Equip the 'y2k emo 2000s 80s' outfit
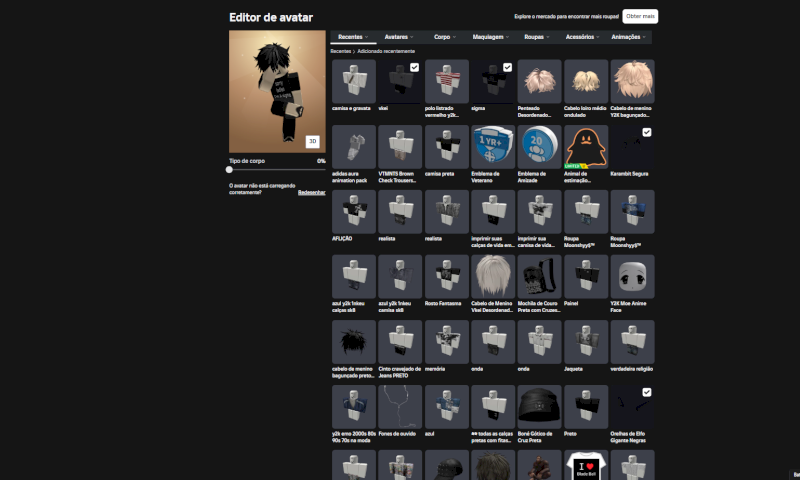Screen dimensions: 800x480 [x=354, y=407]
